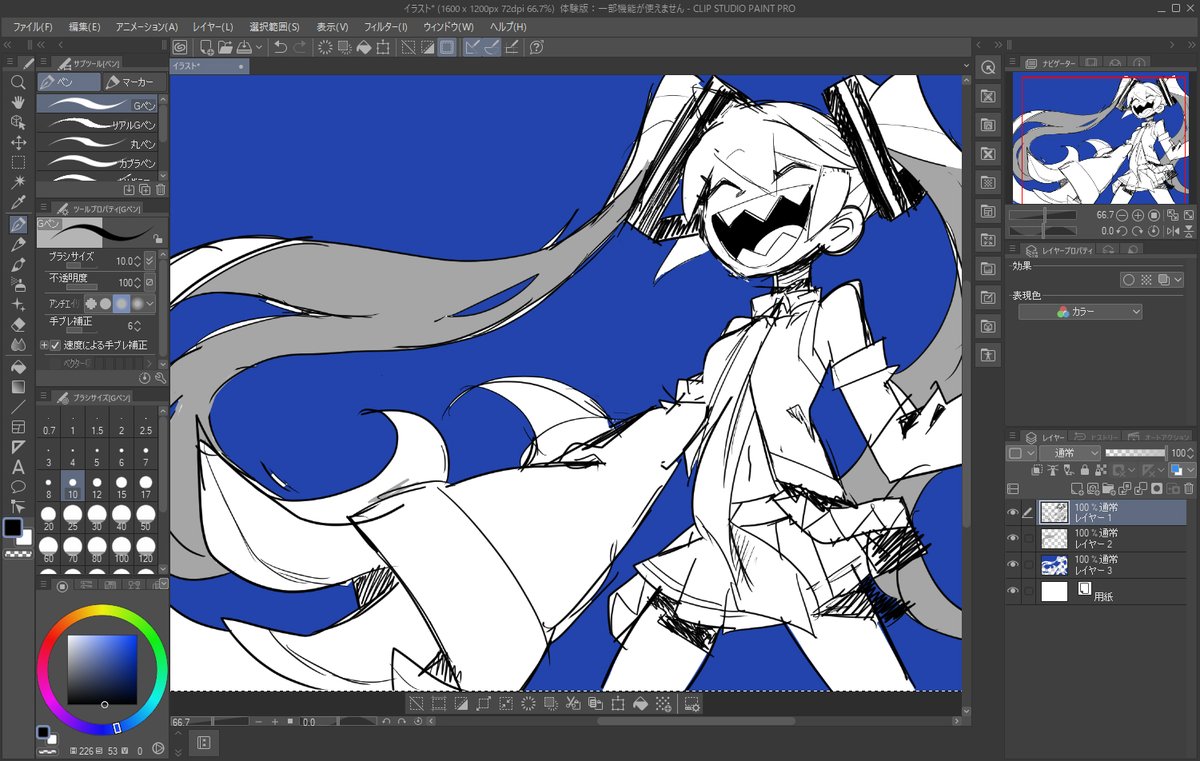This screenshot has height=761, width=1200.
Task: Click the Open file folder icon
Action: [225, 47]
